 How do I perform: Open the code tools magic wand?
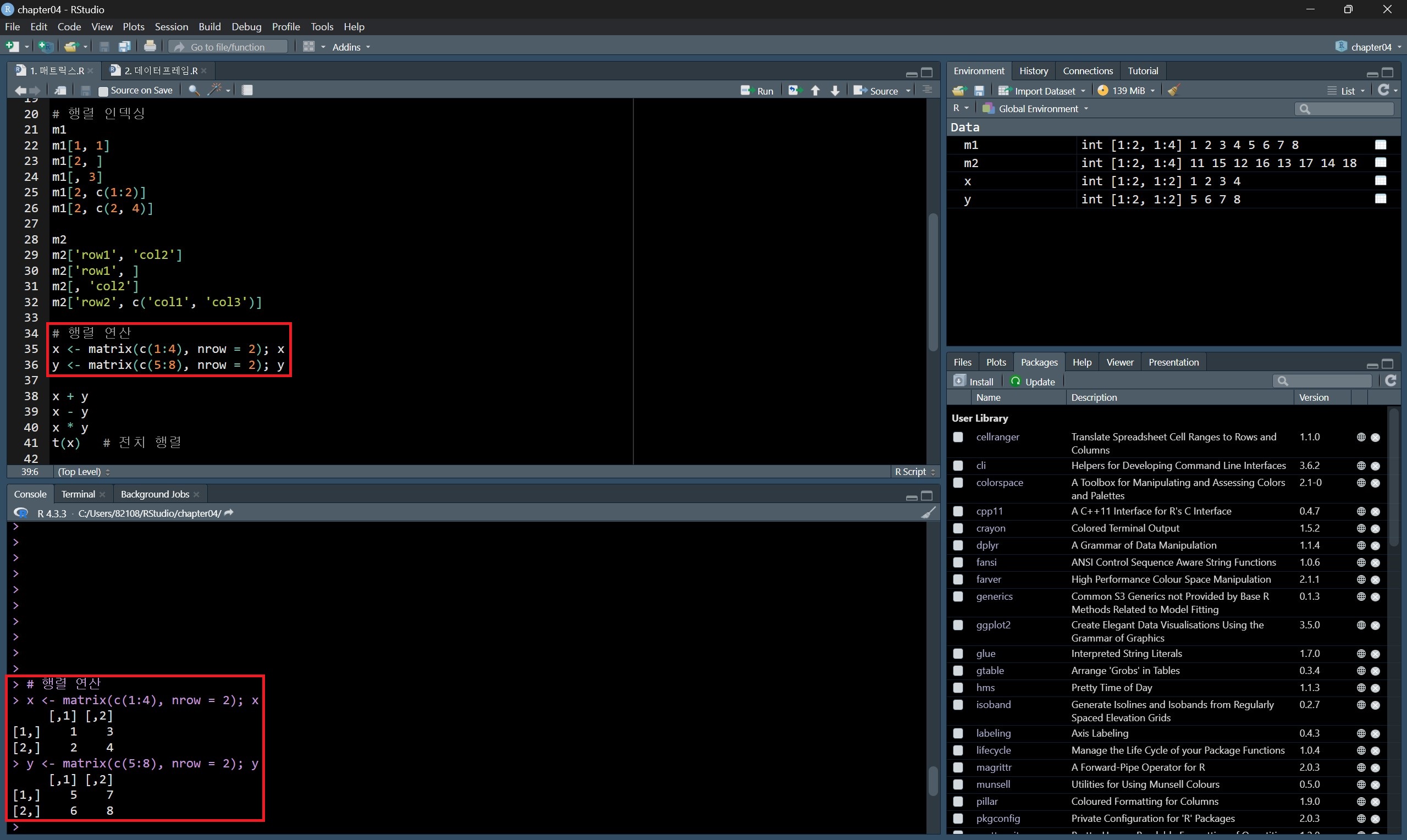tap(215, 90)
